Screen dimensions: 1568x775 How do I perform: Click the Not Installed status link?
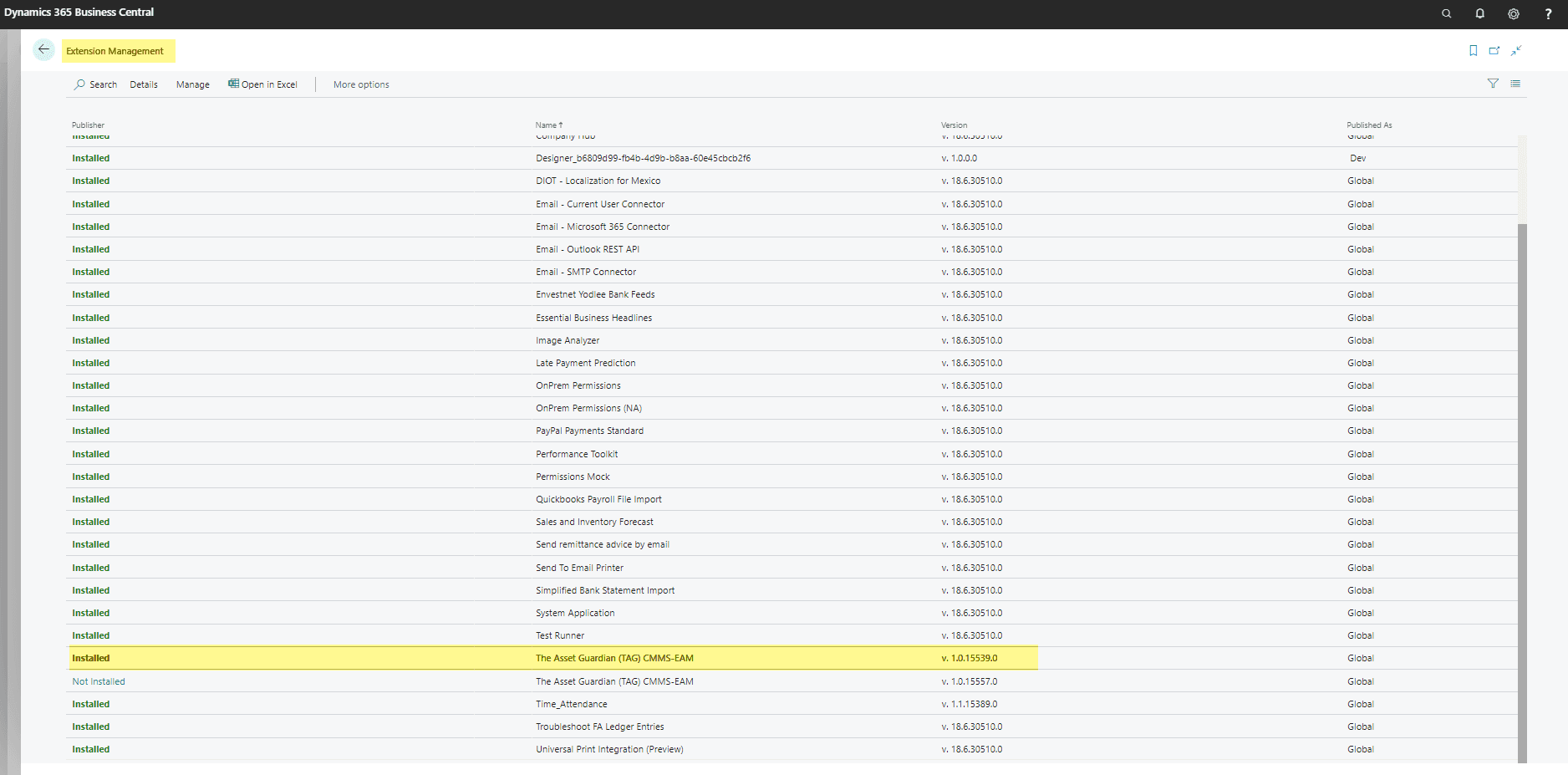[99, 681]
